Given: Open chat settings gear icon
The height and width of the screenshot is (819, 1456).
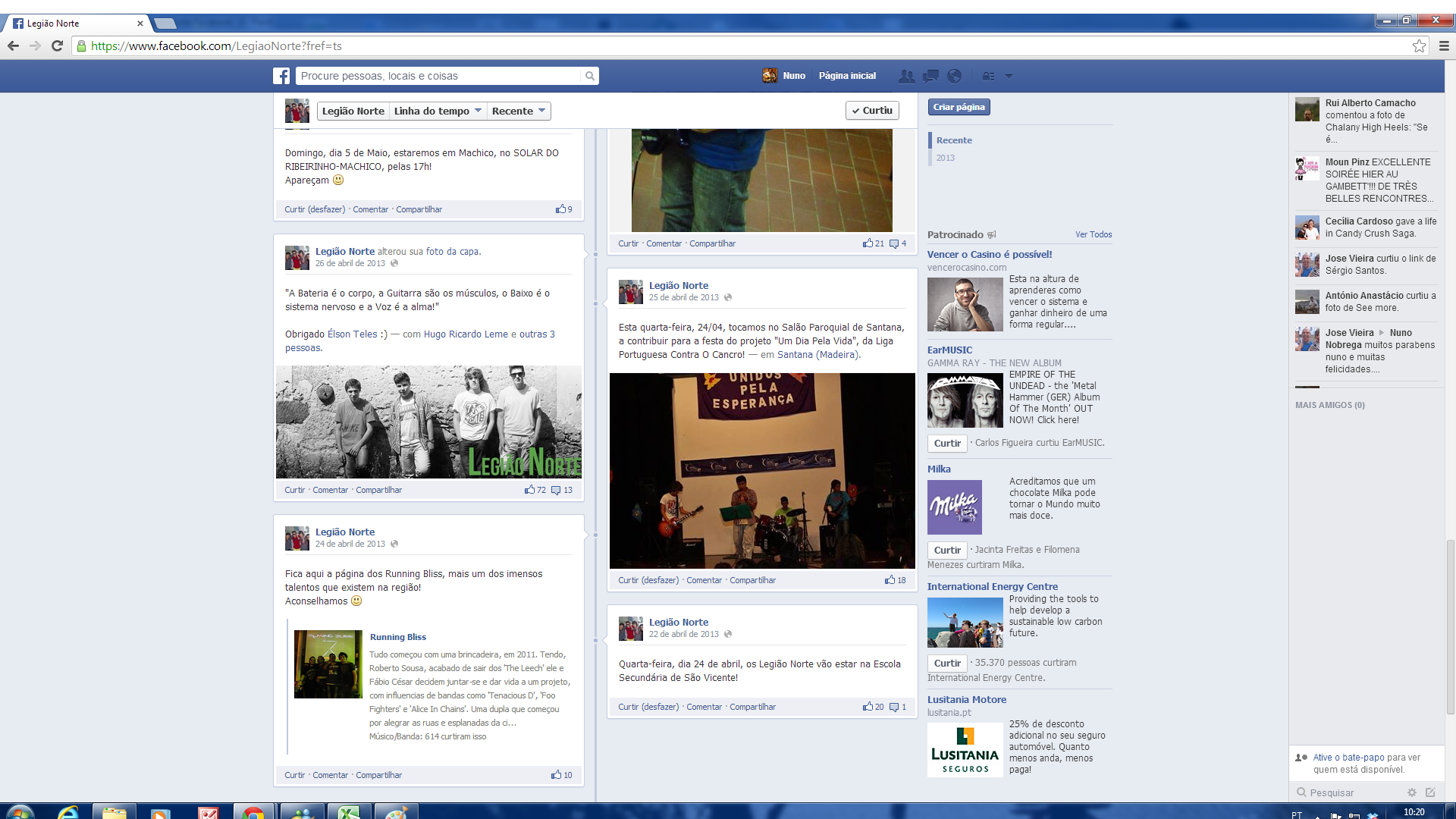Looking at the screenshot, I should pyautogui.click(x=1411, y=792).
